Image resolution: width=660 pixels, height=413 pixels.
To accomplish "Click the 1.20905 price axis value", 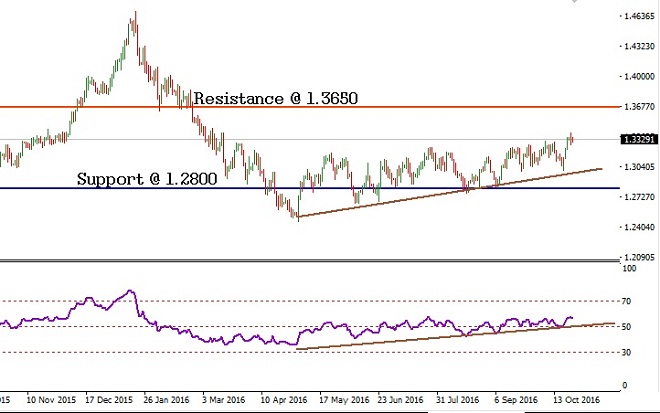I will click(x=639, y=257).
